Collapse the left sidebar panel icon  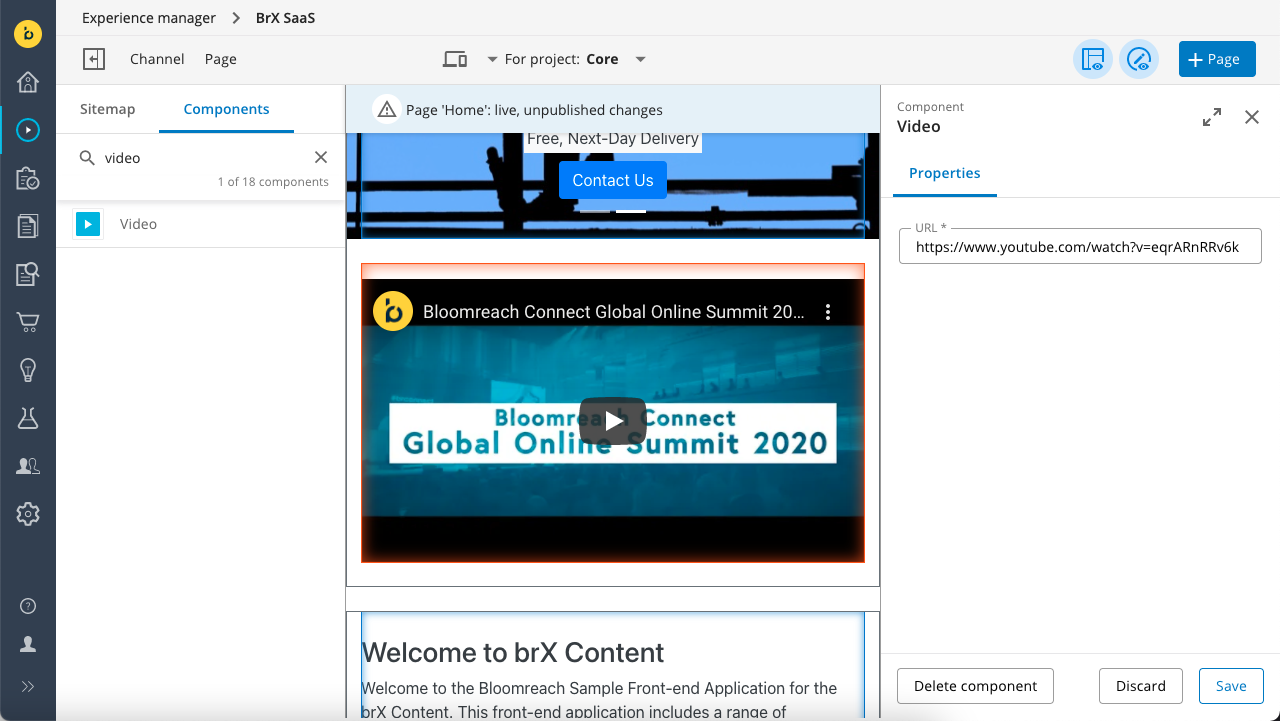pos(94,59)
